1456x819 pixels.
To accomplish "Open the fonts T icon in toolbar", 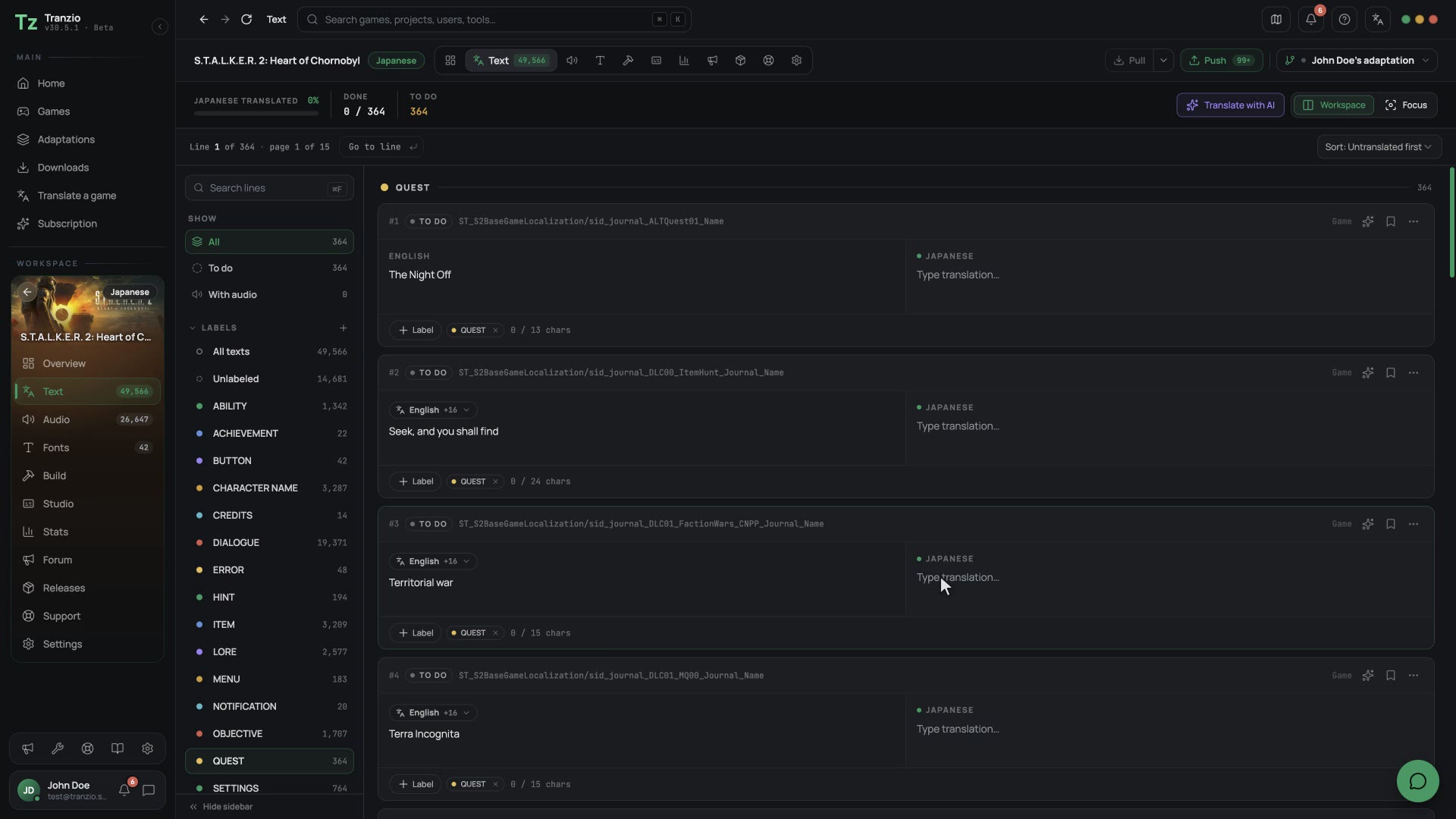I will [600, 61].
